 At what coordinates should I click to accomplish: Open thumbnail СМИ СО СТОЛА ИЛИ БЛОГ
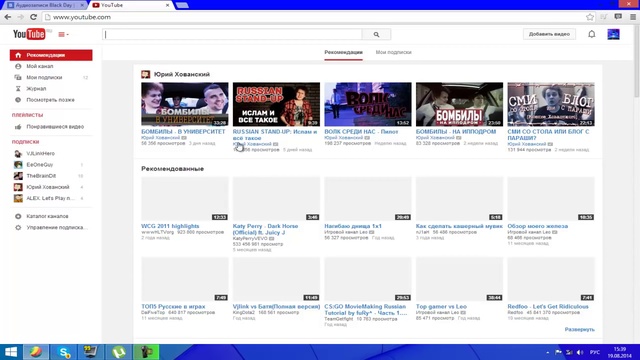tap(551, 104)
